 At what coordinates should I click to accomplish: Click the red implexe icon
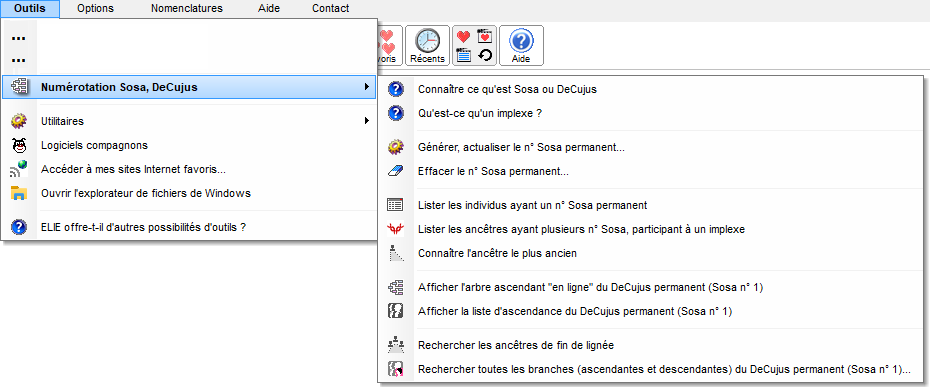(x=396, y=229)
